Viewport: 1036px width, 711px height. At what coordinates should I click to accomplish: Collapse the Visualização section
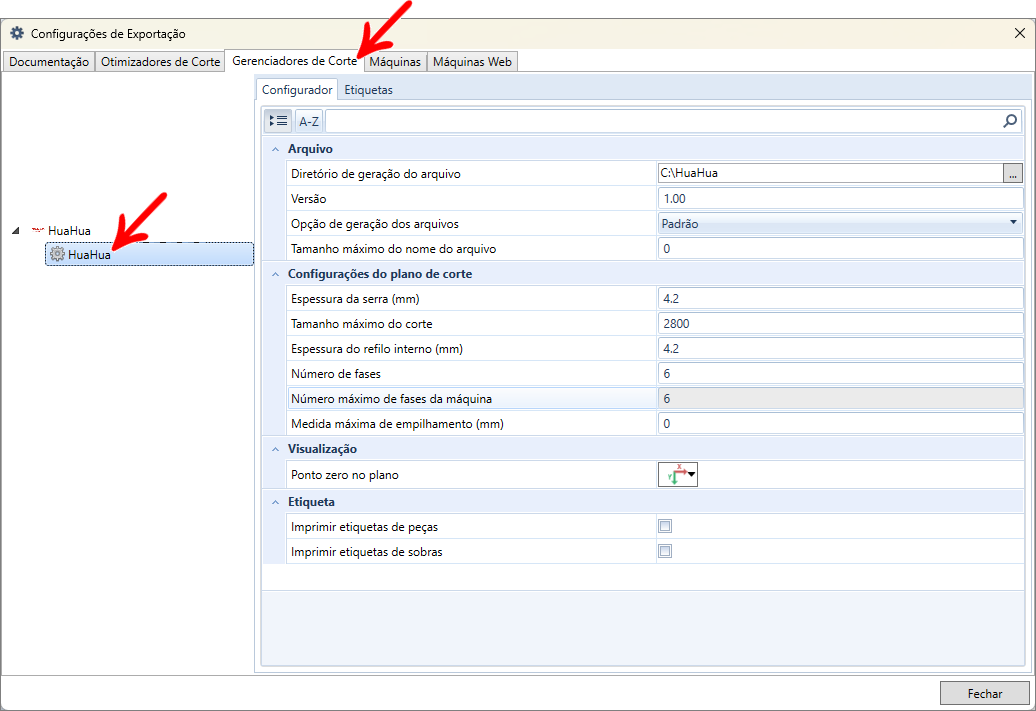(276, 449)
